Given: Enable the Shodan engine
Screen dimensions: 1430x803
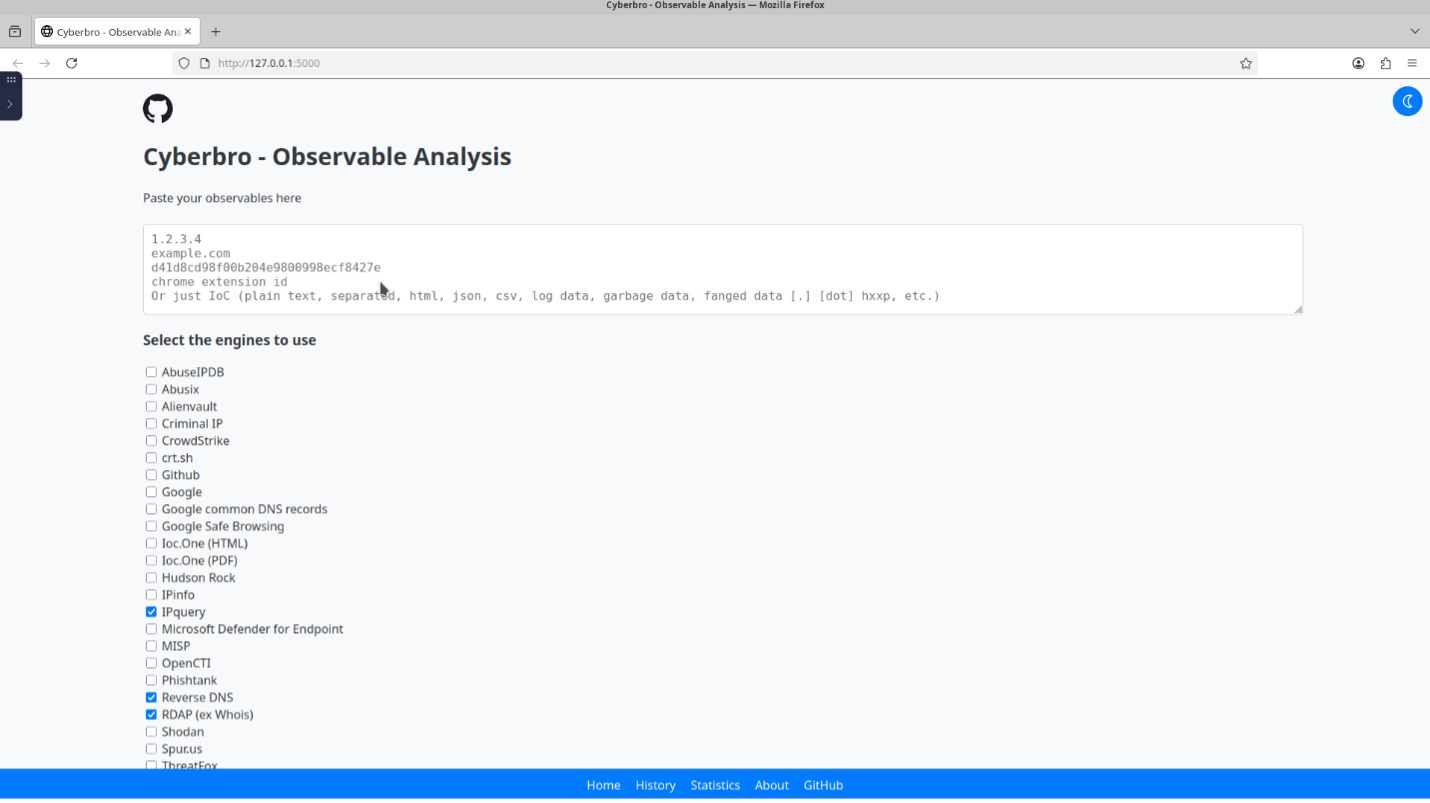Looking at the screenshot, I should [151, 732].
